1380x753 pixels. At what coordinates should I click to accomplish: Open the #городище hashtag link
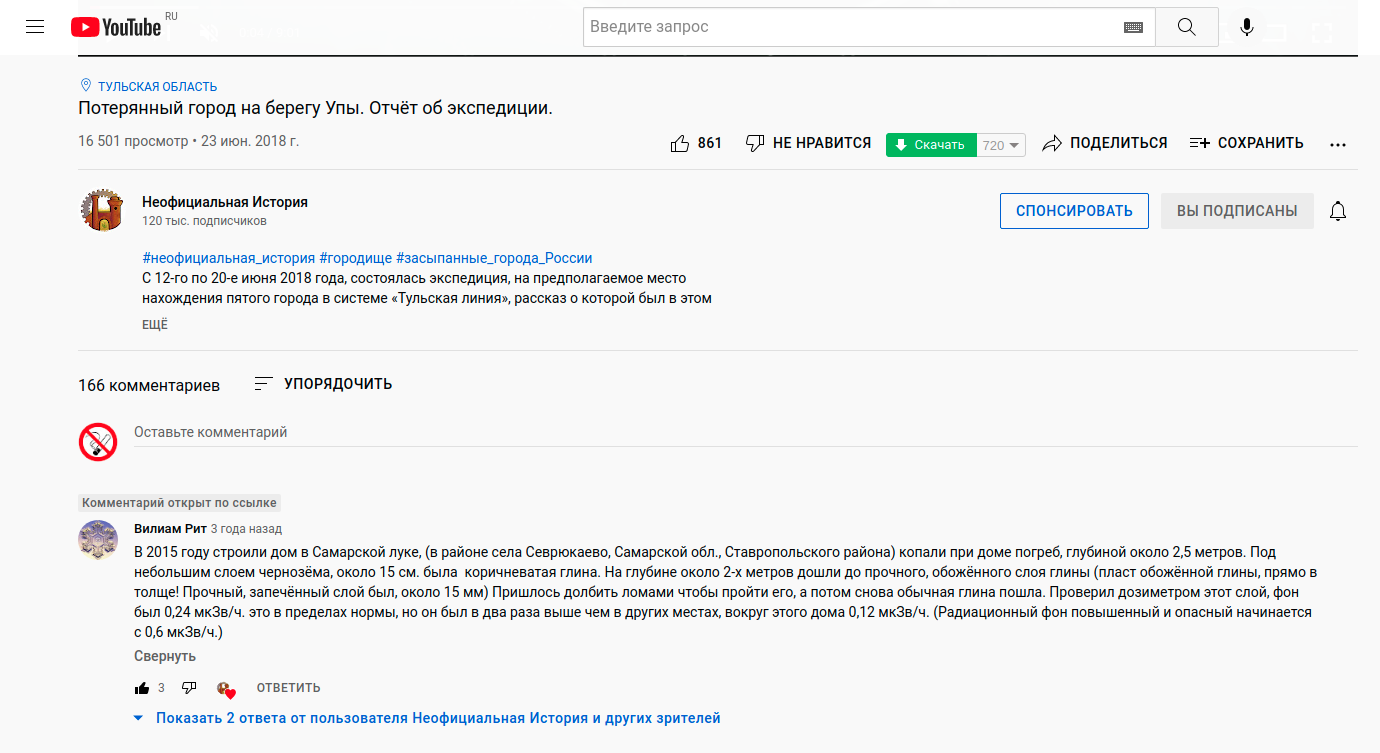(x=355, y=258)
